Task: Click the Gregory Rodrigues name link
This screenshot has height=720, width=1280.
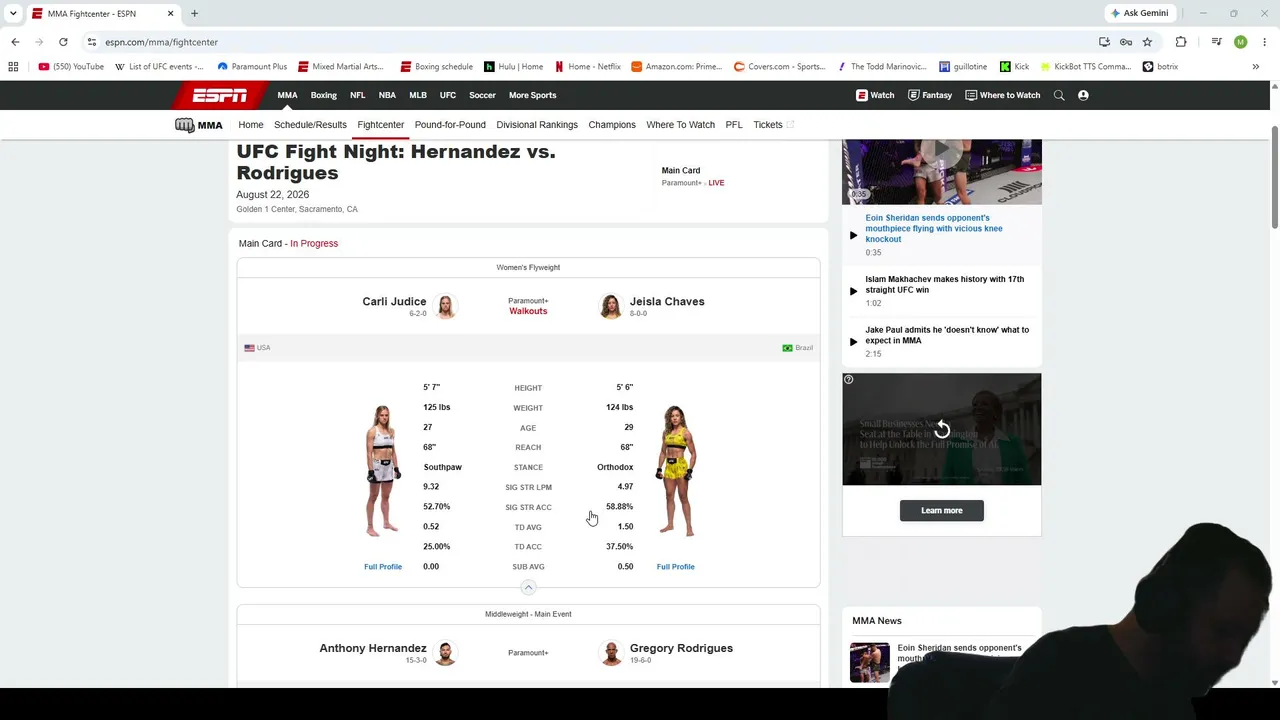Action: [x=681, y=648]
